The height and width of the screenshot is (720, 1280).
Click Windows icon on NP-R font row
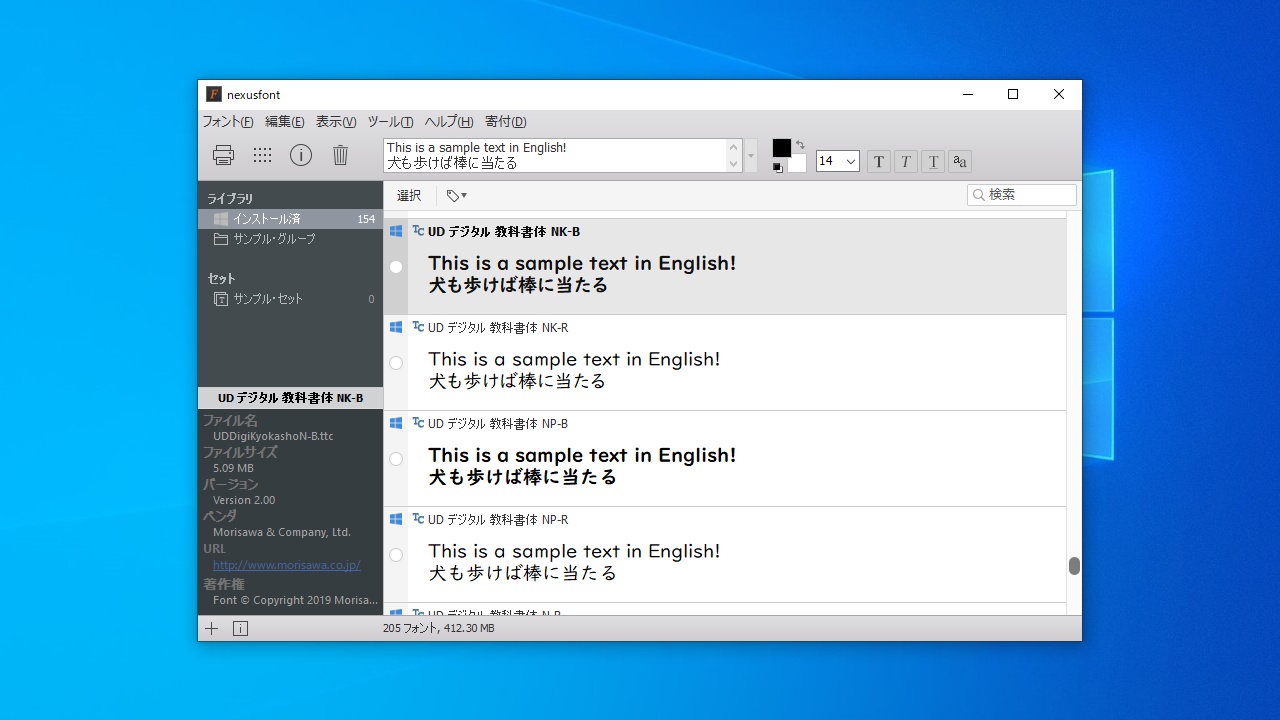[396, 519]
